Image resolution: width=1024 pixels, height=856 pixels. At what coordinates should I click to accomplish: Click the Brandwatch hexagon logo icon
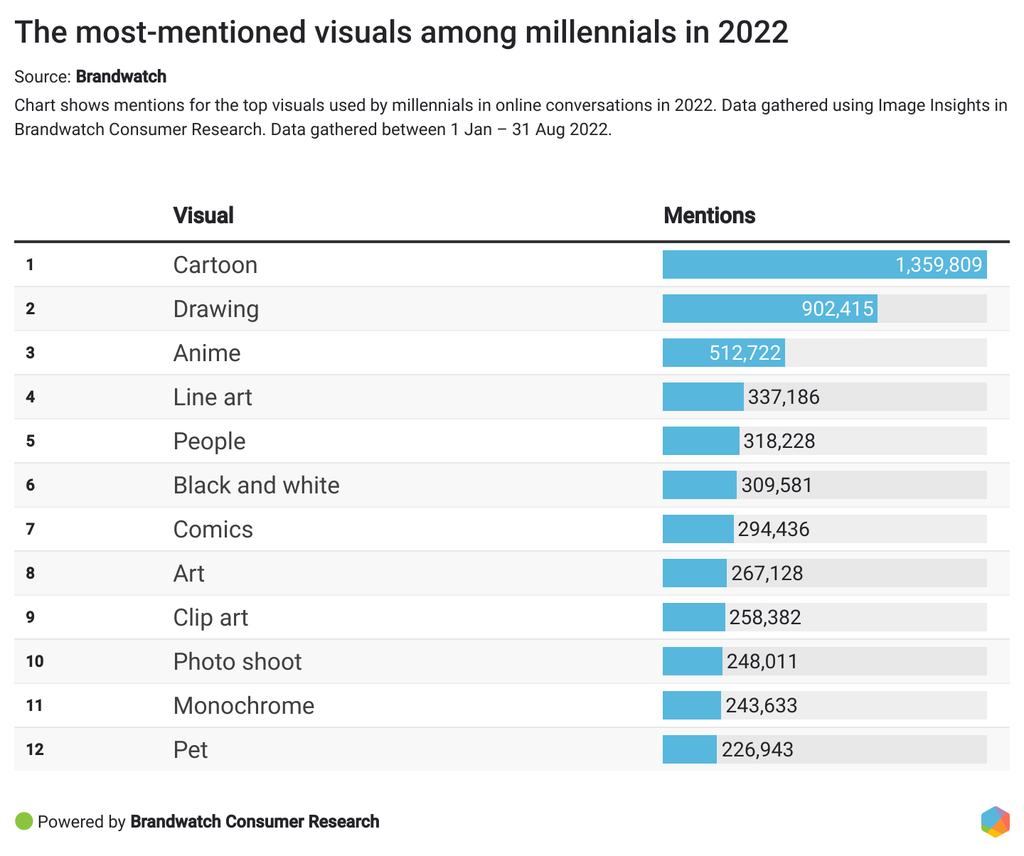coord(995,821)
